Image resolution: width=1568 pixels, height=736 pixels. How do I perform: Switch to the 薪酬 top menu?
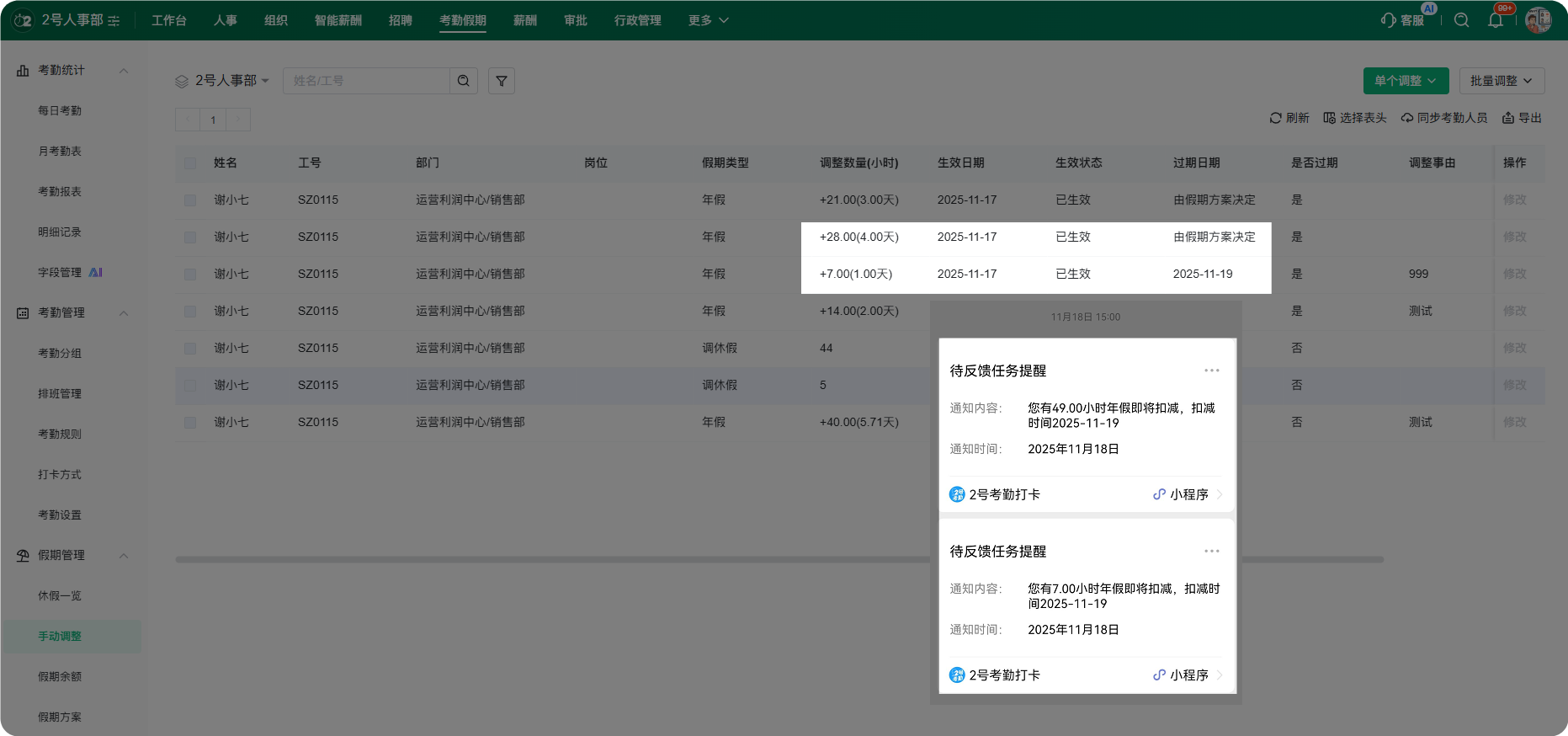(x=525, y=20)
